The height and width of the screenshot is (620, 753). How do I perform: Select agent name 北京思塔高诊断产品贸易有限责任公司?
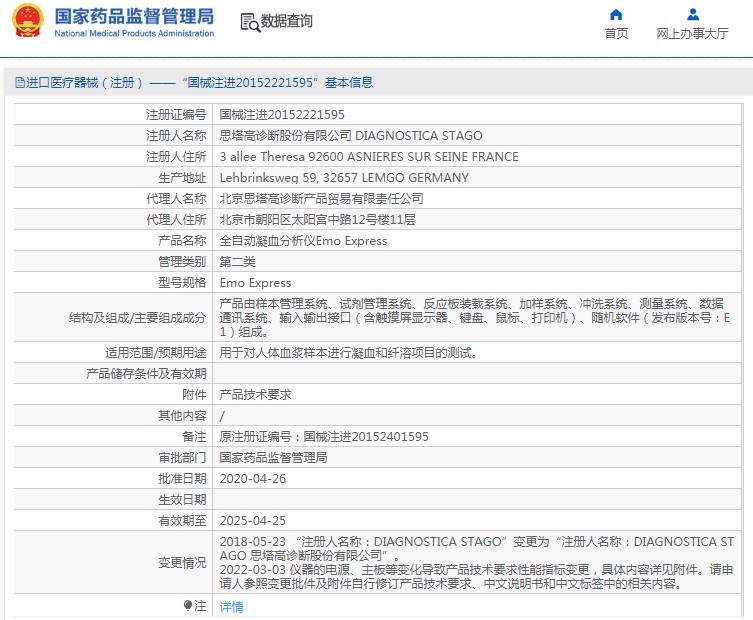(x=321, y=199)
